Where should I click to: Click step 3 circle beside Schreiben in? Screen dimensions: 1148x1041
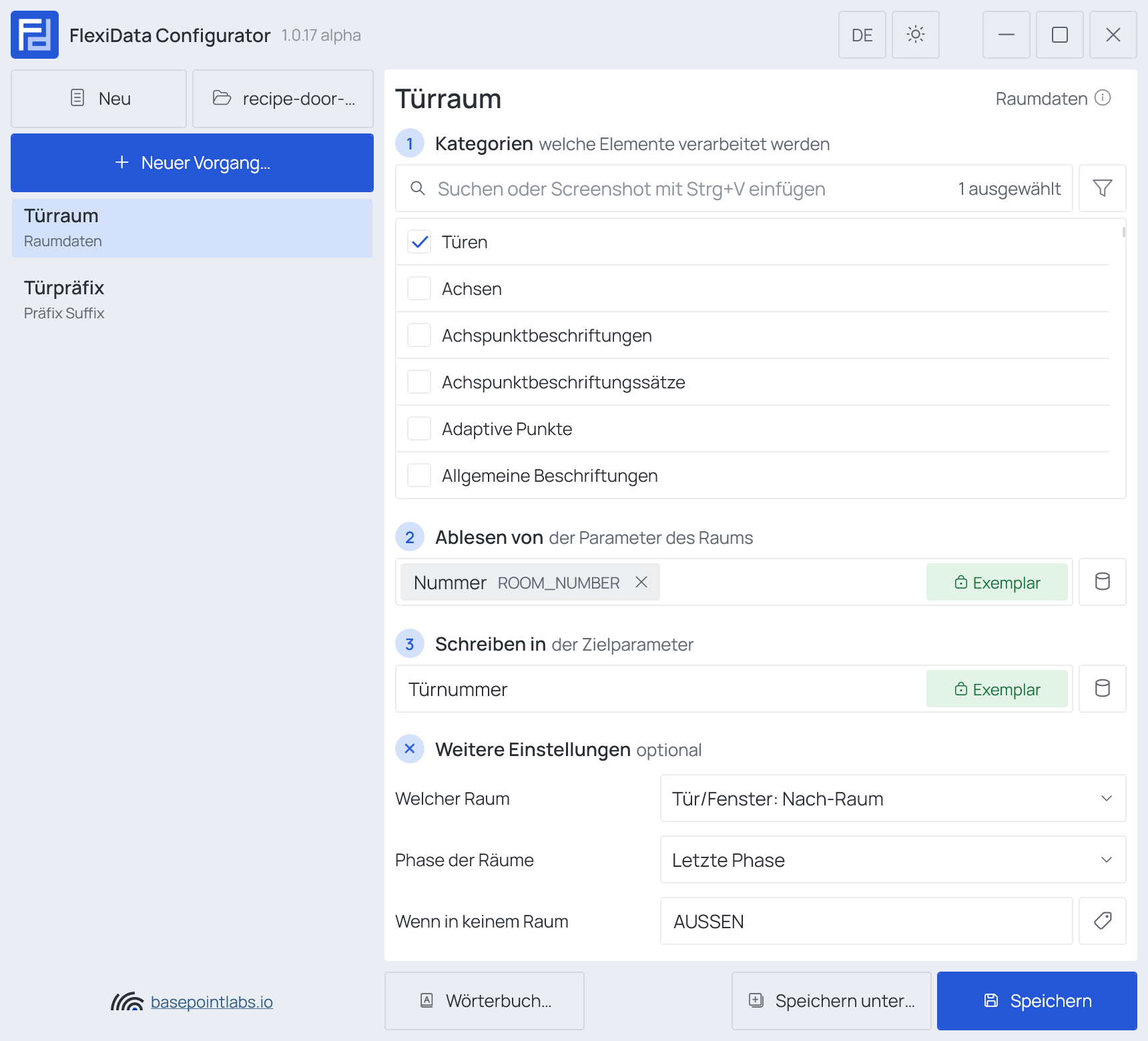pyautogui.click(x=410, y=643)
